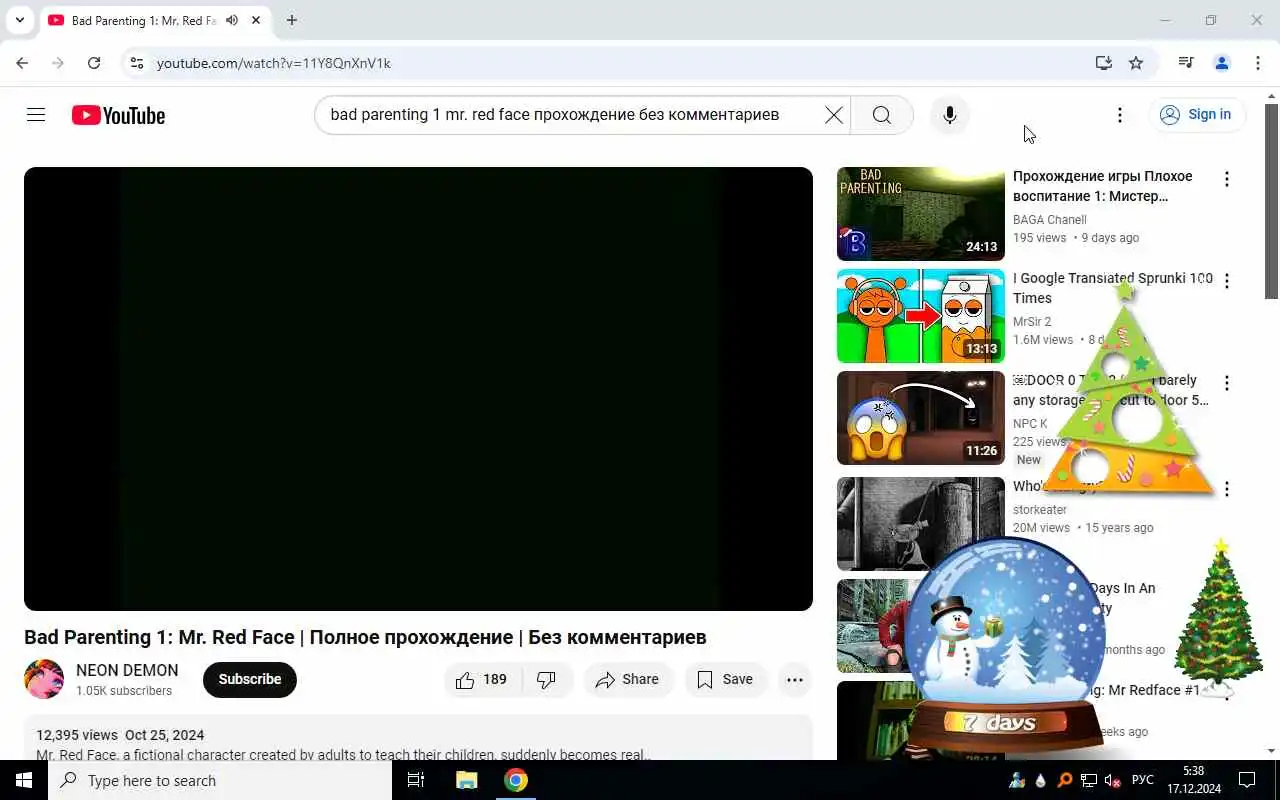Open Chrome from taskbar
The image size is (1280, 800).
516,780
